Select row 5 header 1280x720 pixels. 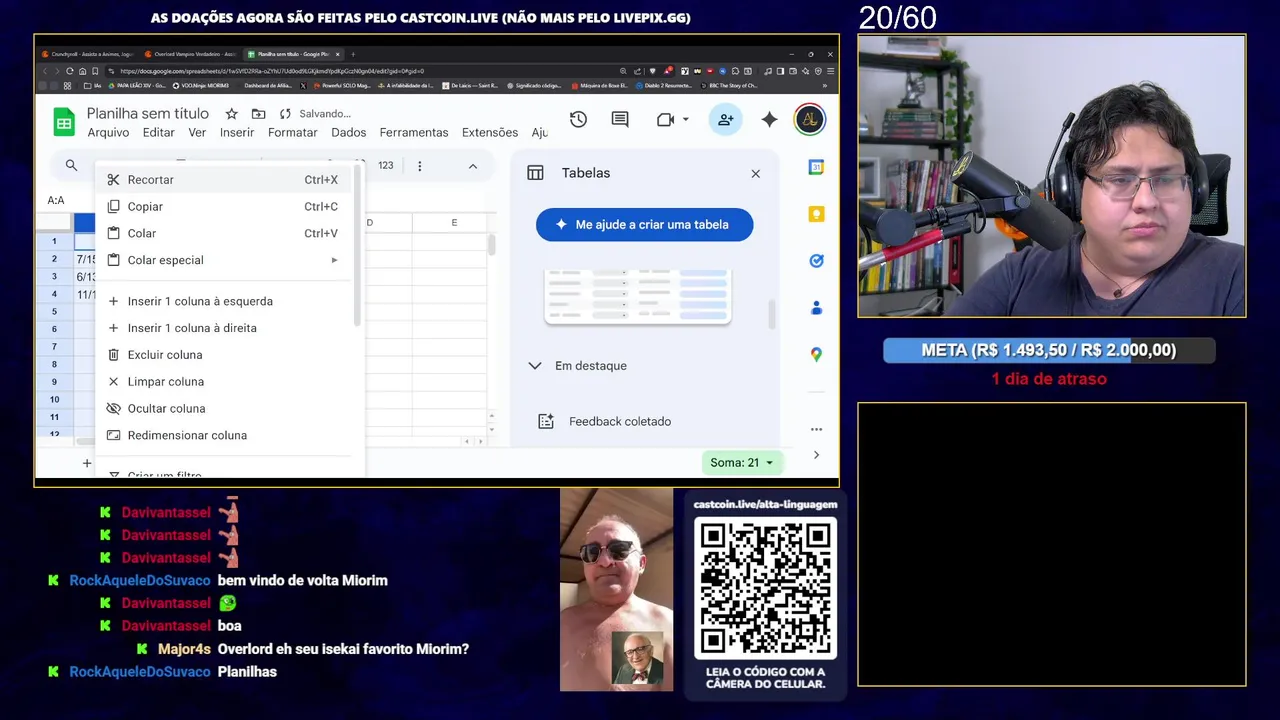(x=54, y=312)
